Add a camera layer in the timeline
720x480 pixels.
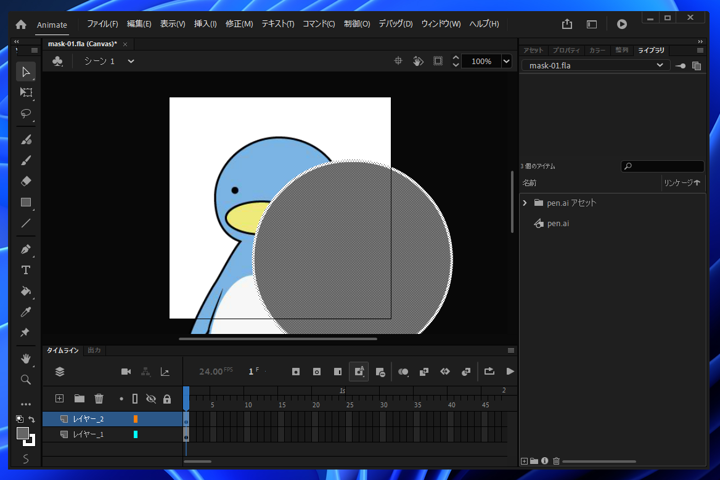coord(126,372)
